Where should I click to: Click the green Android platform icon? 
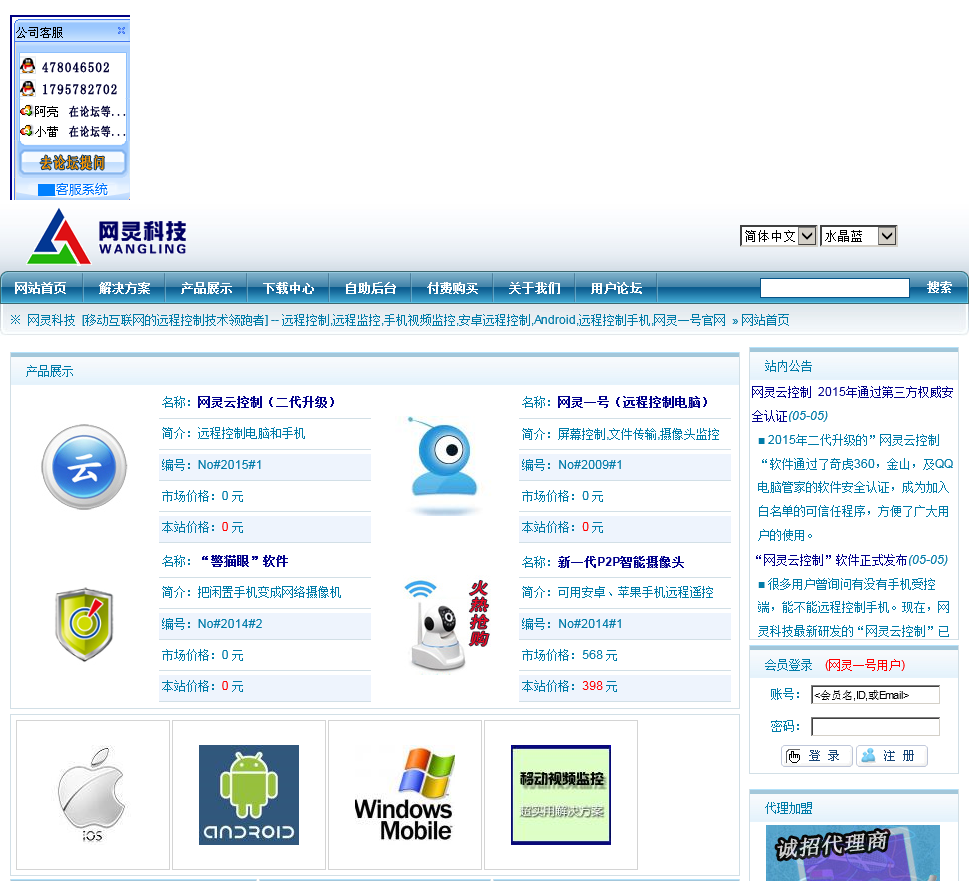(x=249, y=795)
